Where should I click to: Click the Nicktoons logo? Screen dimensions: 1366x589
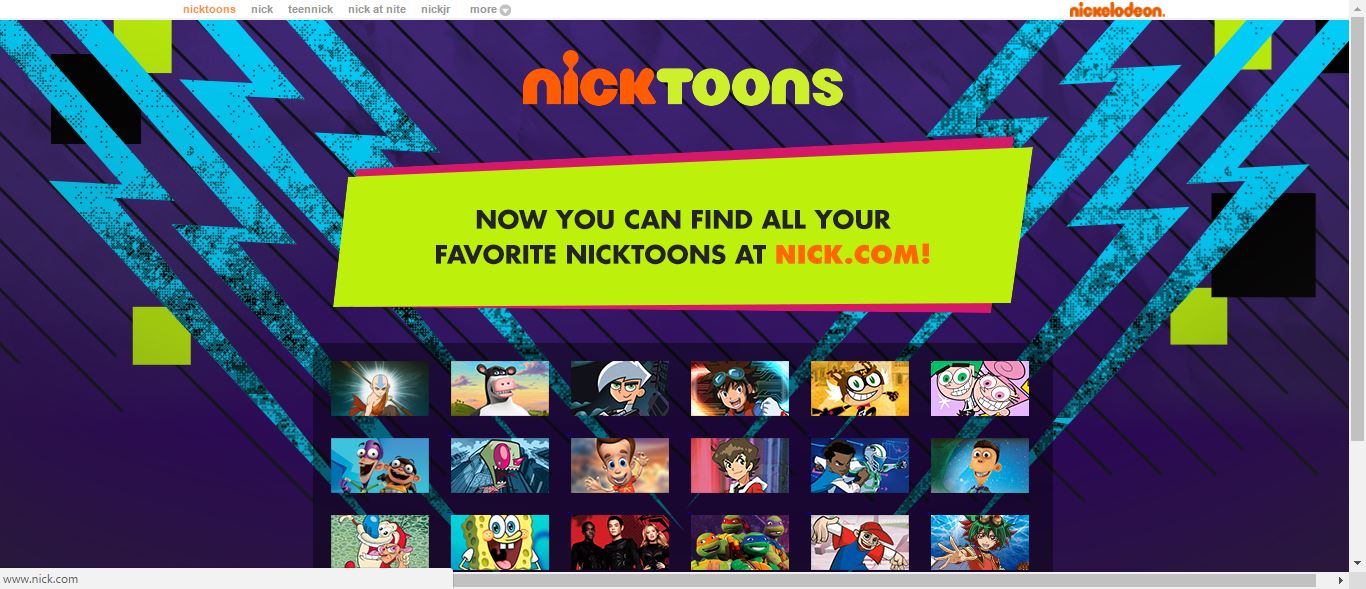point(683,79)
